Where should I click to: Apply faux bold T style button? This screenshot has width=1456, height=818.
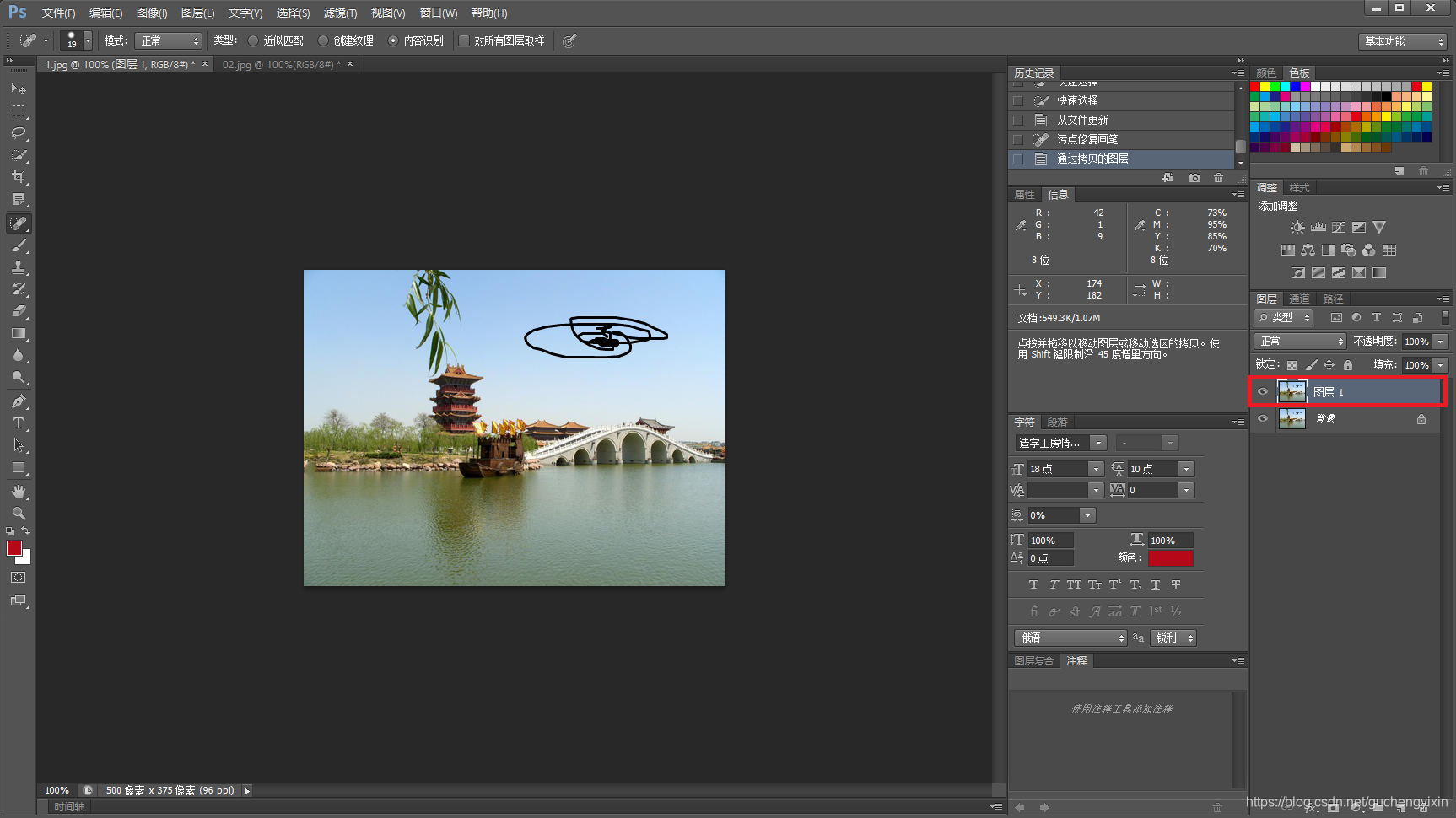pyautogui.click(x=1033, y=585)
